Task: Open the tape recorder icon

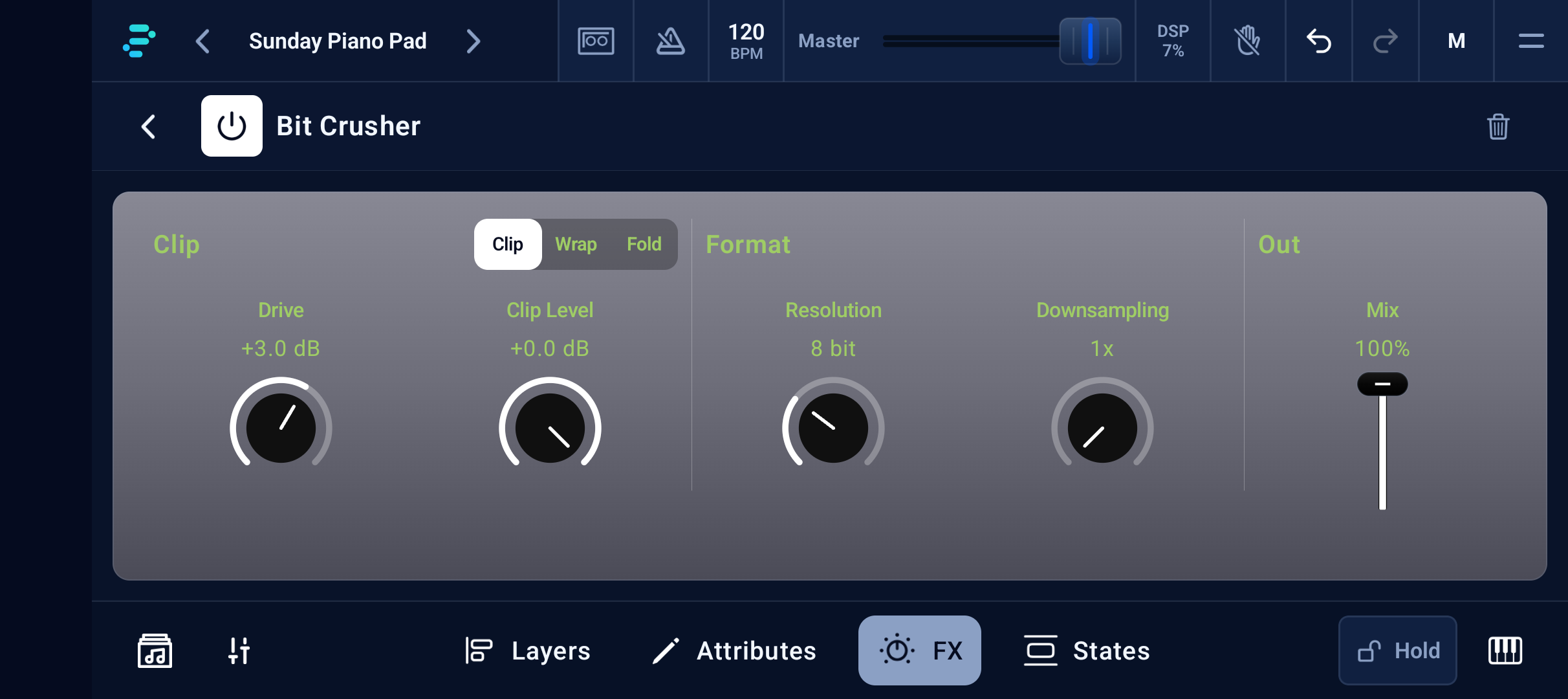Action: pyautogui.click(x=596, y=41)
